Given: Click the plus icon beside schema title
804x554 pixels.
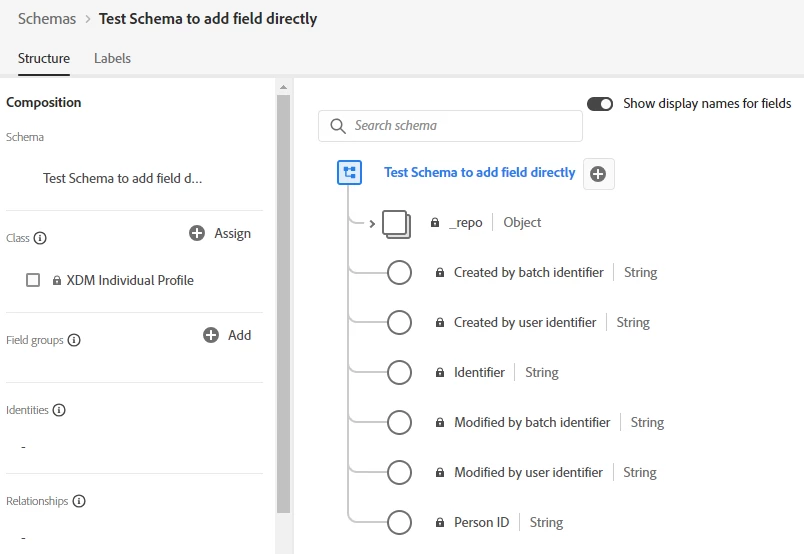Looking at the screenshot, I should 598,174.
